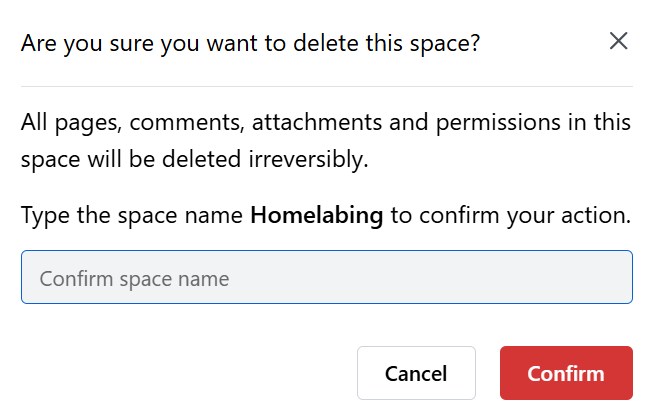653x420 pixels.
Task: Select the white Cancel button
Action: [x=416, y=373]
